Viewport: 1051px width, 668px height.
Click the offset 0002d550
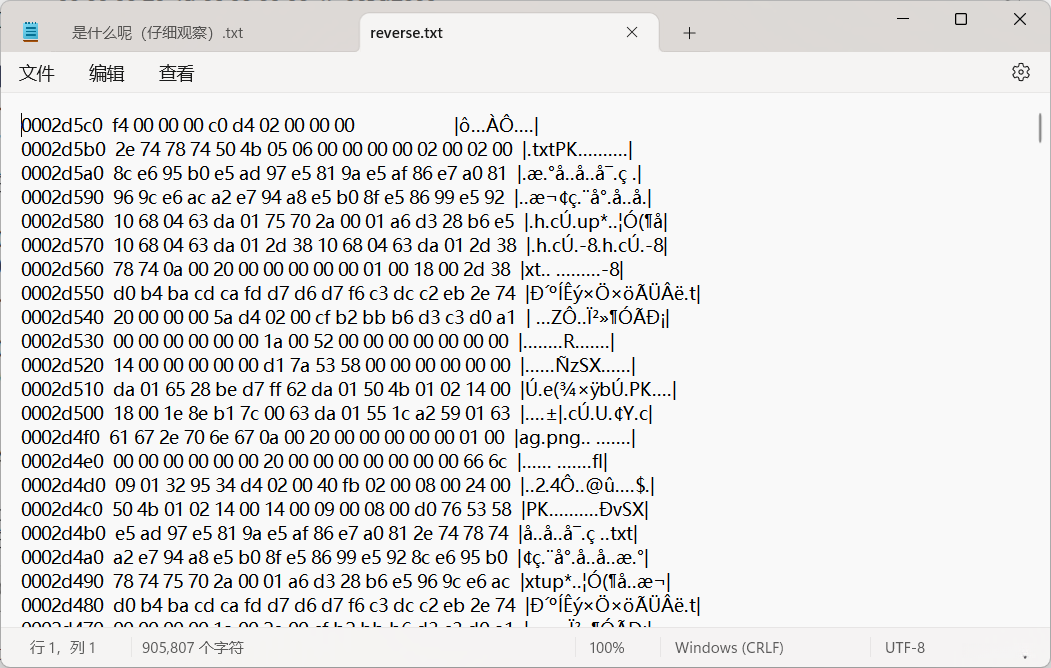(x=62, y=293)
